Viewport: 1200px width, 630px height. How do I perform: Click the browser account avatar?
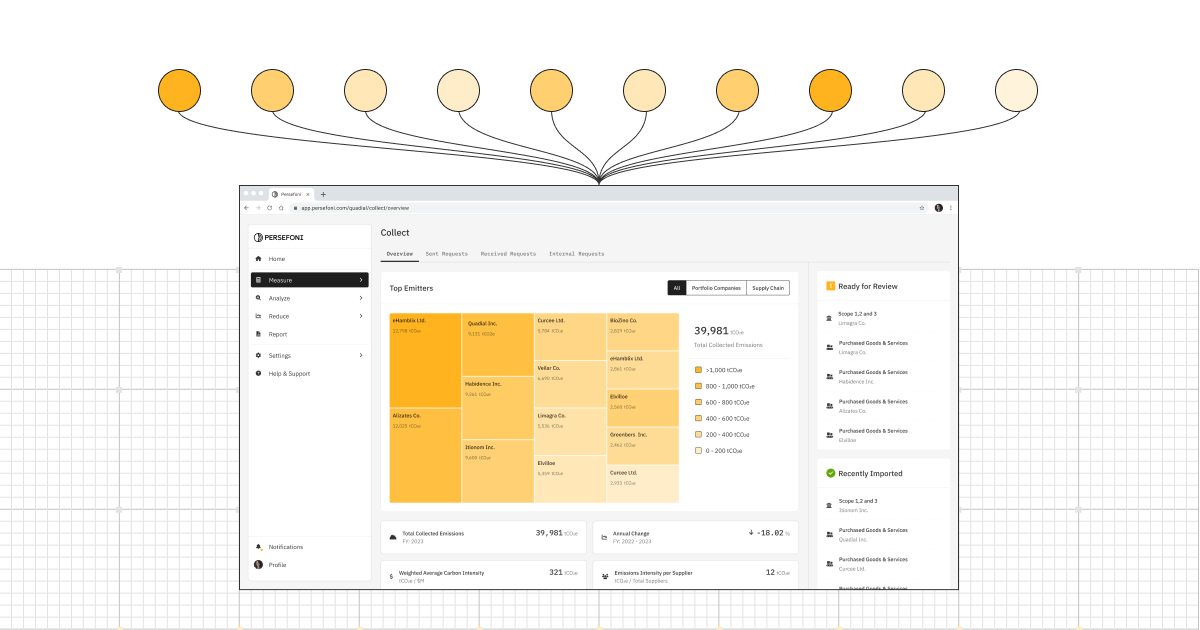pos(939,207)
